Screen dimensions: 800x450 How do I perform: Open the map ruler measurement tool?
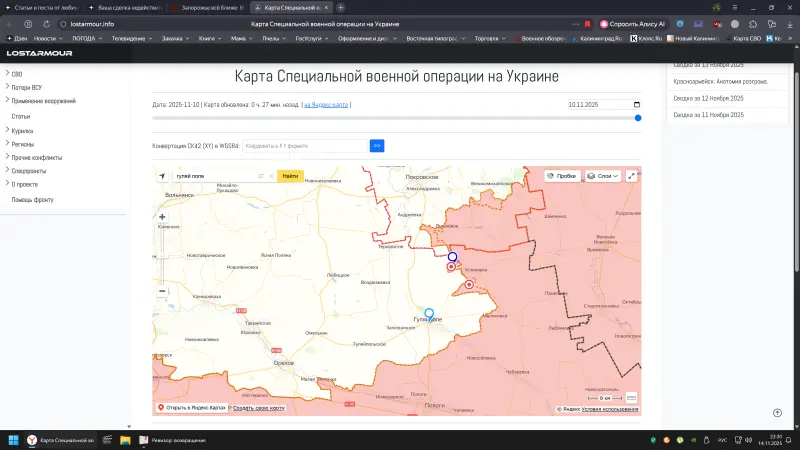631,397
